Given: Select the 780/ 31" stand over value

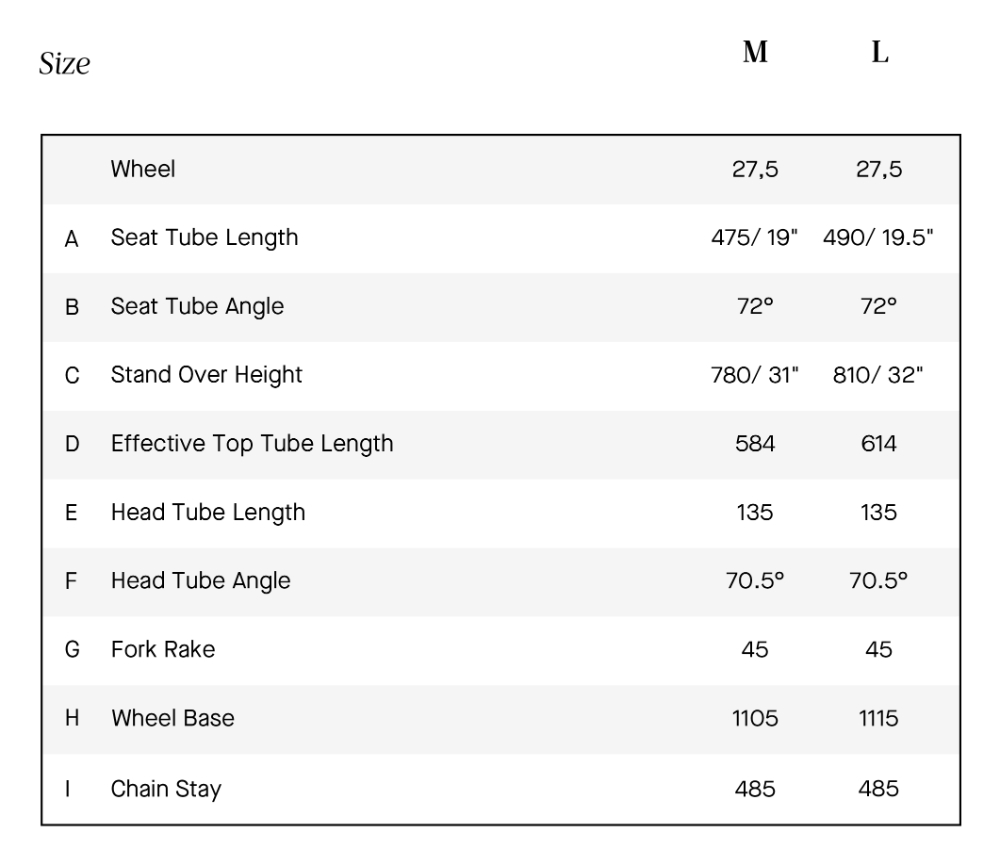Looking at the screenshot, I should (755, 375).
